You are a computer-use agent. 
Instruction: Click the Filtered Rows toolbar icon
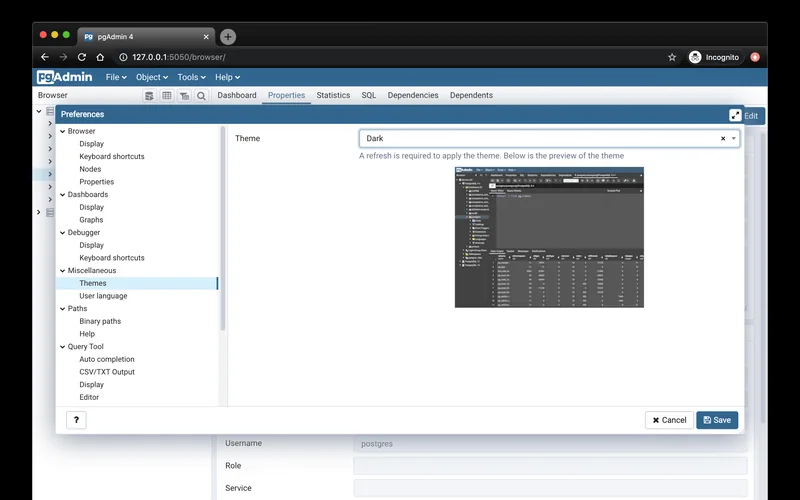[x=184, y=95]
